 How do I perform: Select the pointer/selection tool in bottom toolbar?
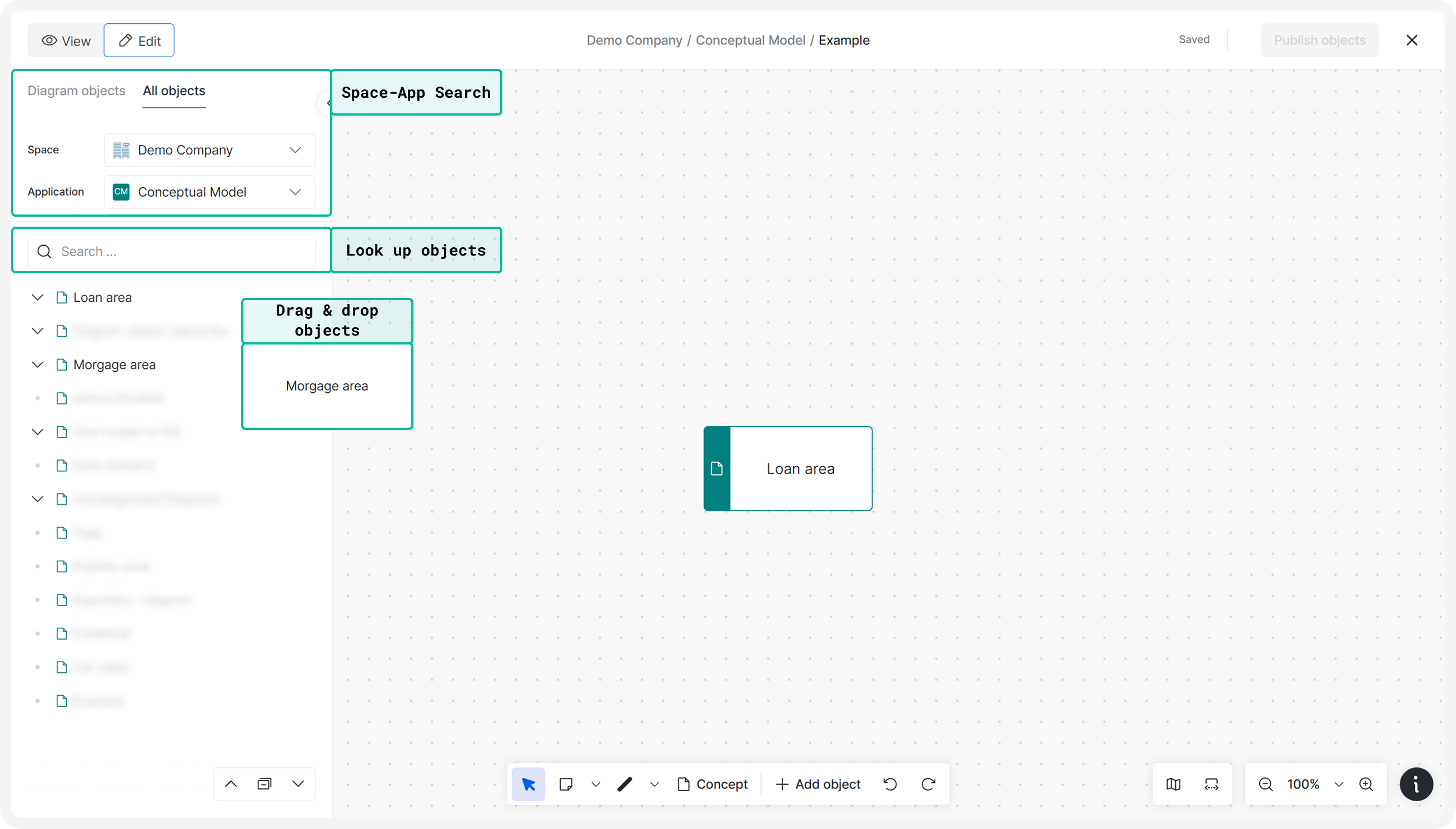(528, 784)
